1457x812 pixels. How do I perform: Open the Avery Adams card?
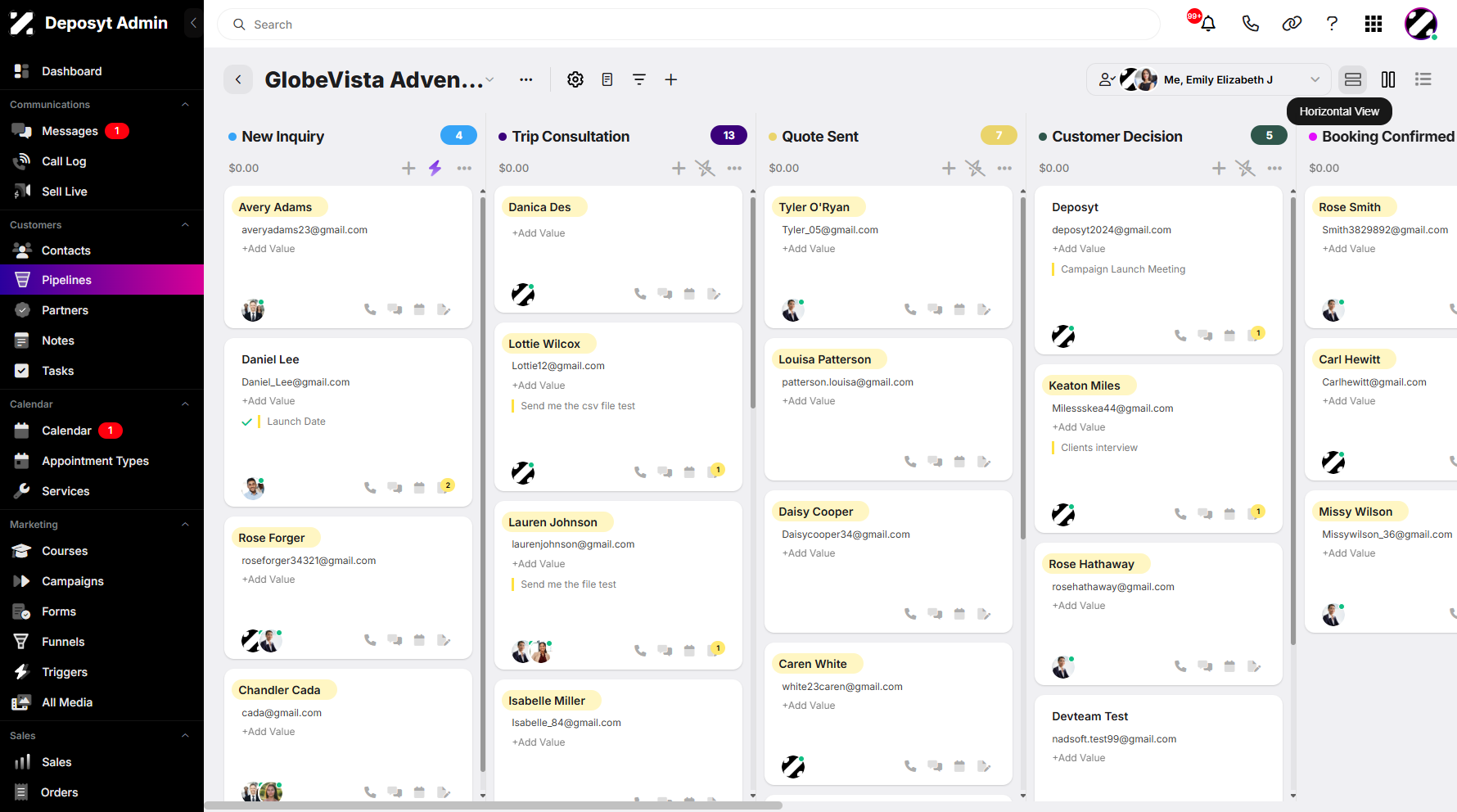(x=348, y=257)
